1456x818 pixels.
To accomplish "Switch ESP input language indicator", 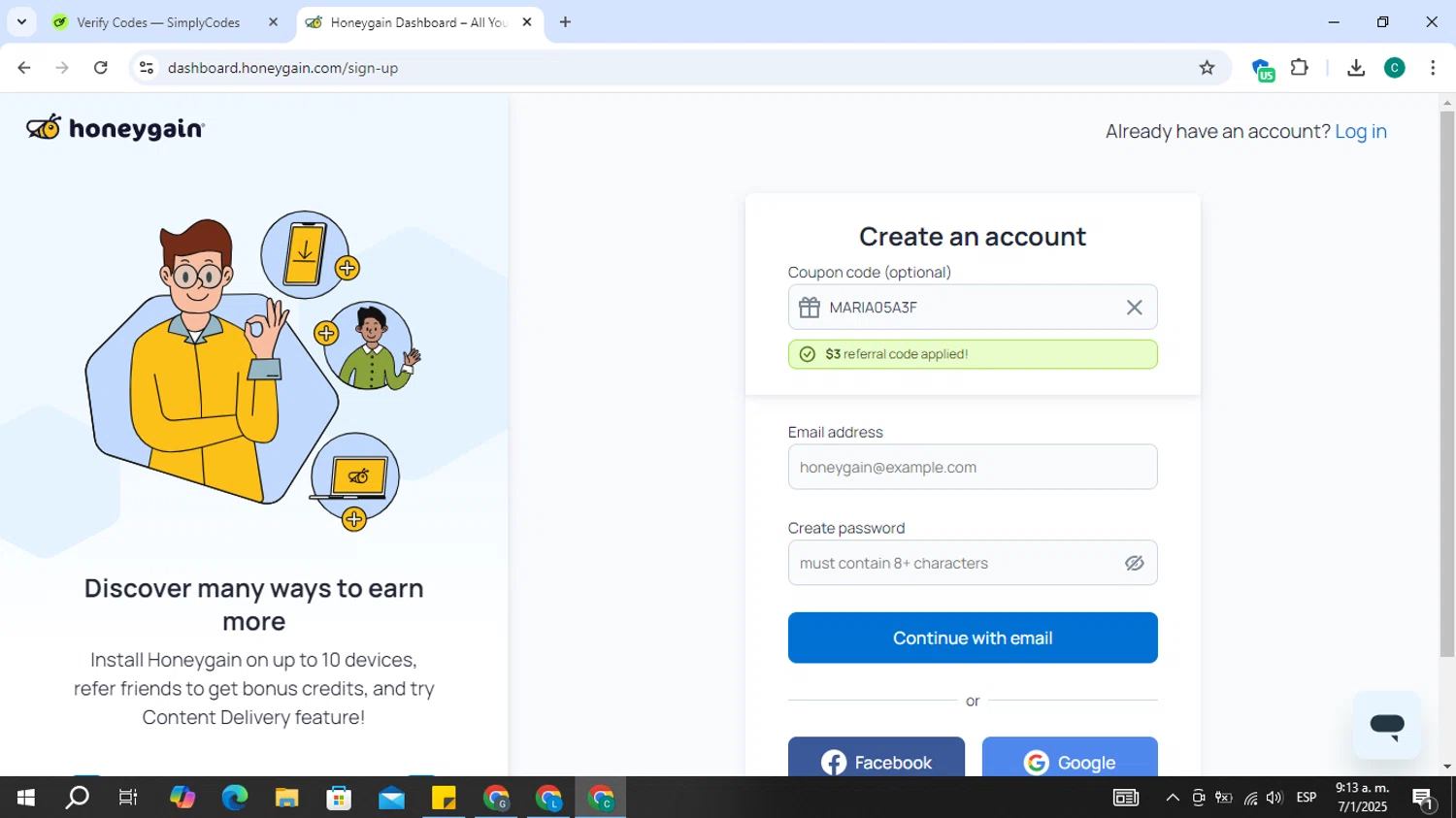I will click(1307, 798).
